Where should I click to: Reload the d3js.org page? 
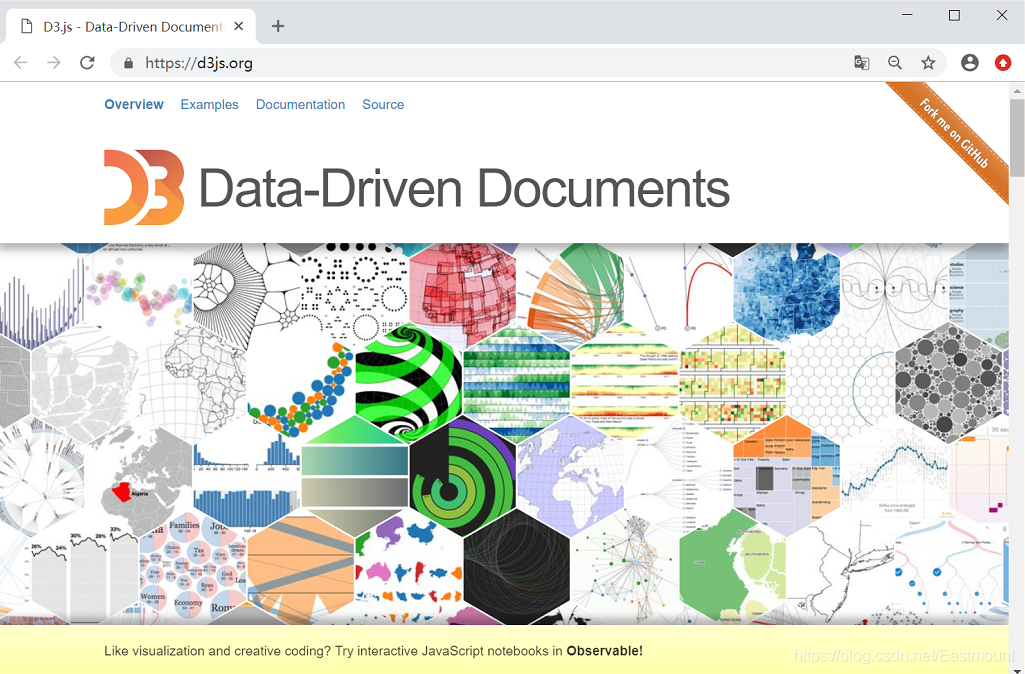pyautogui.click(x=87, y=63)
